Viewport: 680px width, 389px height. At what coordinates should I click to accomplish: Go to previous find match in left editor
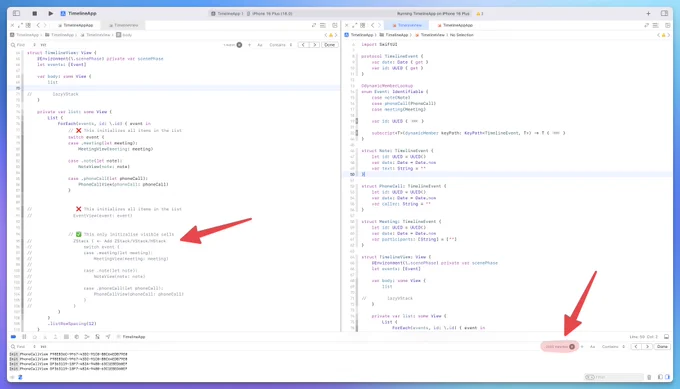(303, 45)
